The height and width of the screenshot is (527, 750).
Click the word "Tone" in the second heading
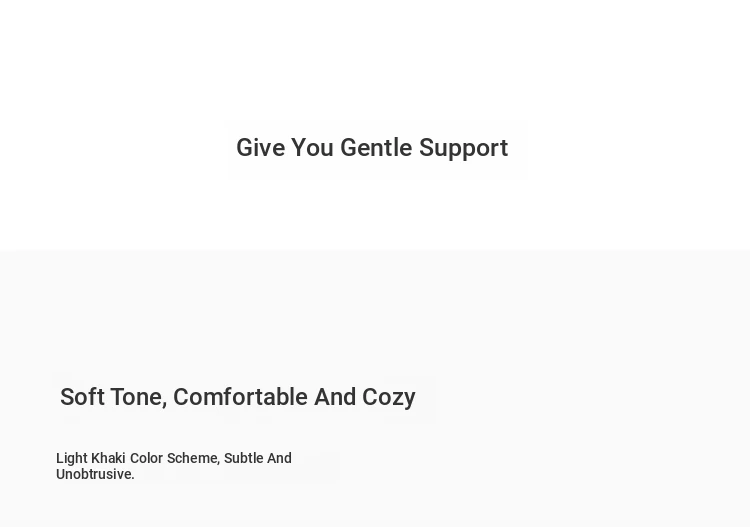135,397
